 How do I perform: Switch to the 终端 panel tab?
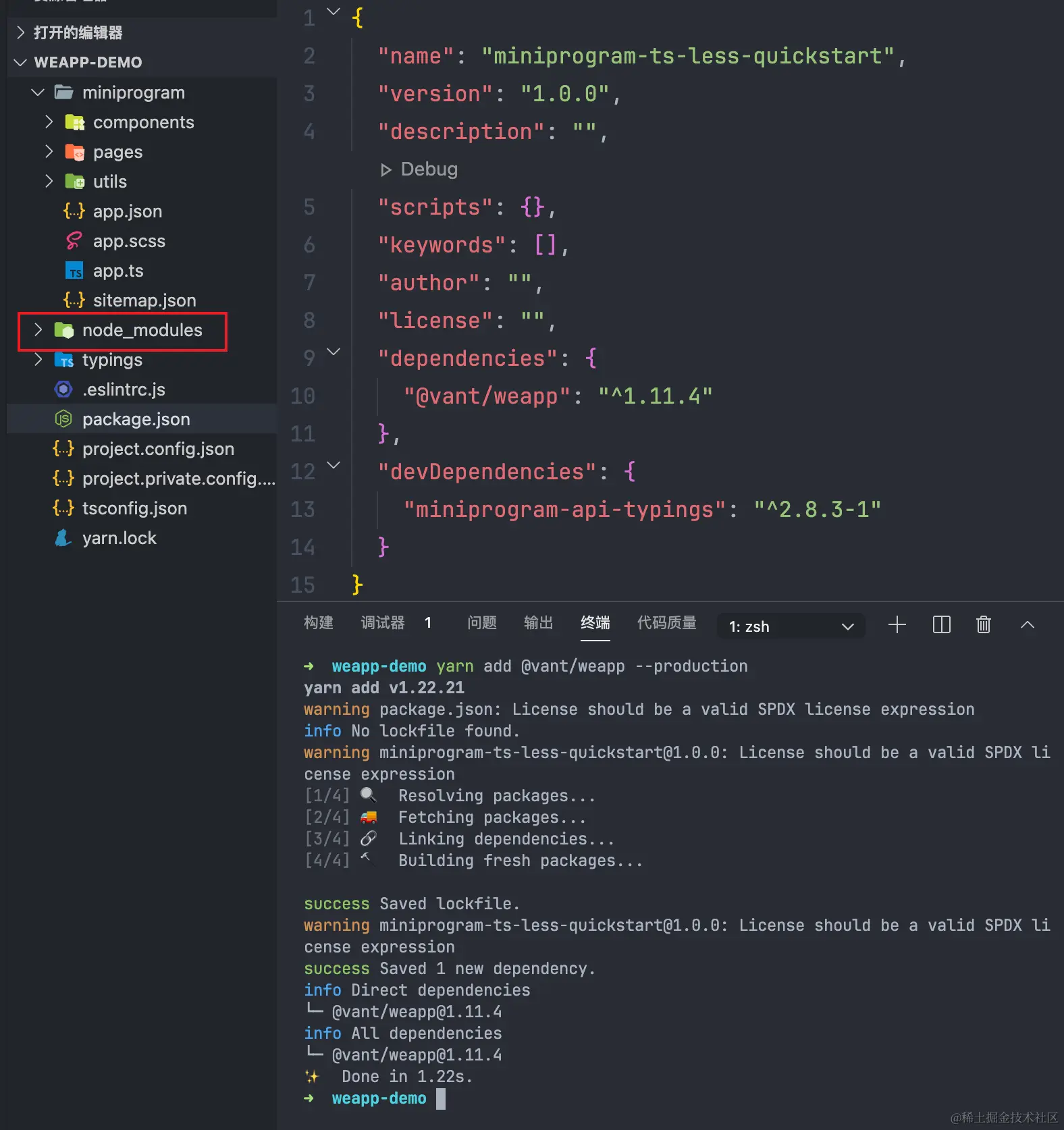(x=595, y=622)
